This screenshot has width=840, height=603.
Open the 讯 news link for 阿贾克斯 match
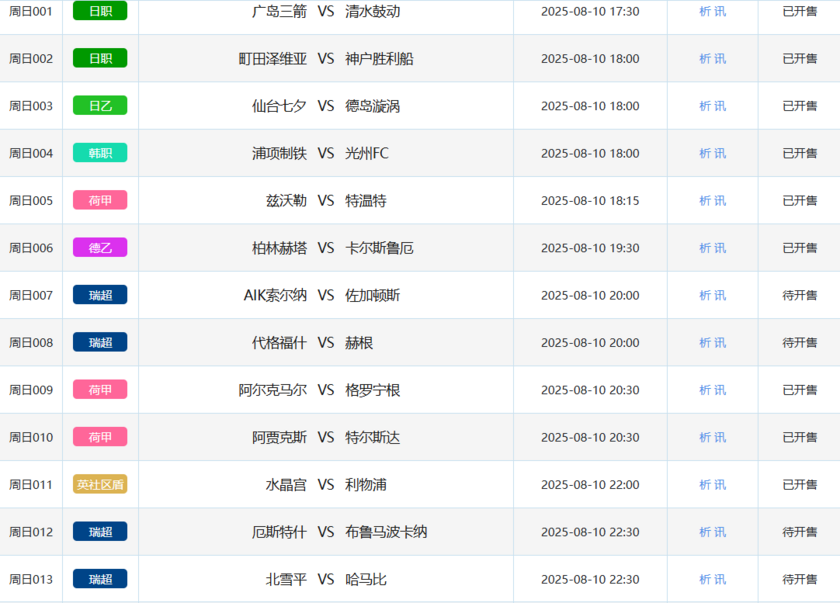click(x=721, y=437)
